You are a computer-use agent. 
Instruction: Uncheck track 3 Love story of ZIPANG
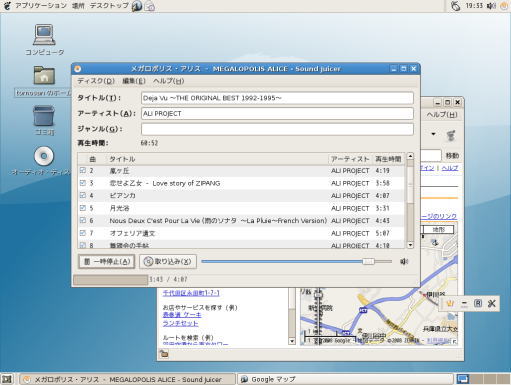(83, 183)
